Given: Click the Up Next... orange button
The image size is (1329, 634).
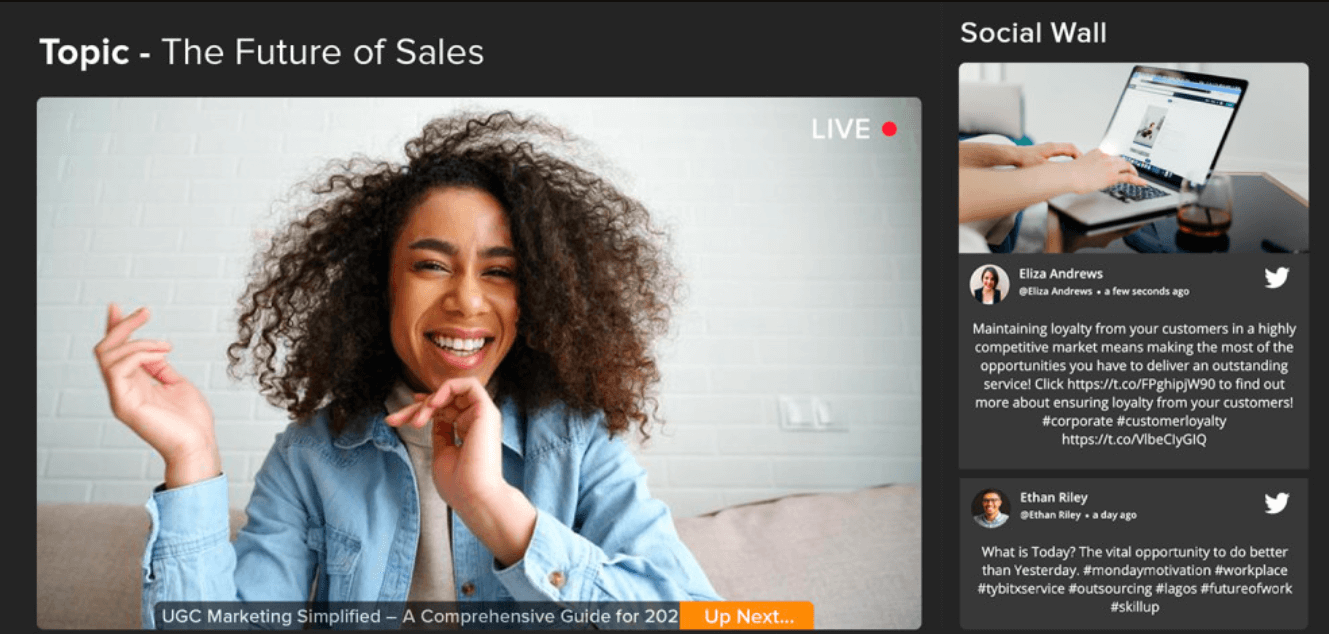Looking at the screenshot, I should 748,616.
